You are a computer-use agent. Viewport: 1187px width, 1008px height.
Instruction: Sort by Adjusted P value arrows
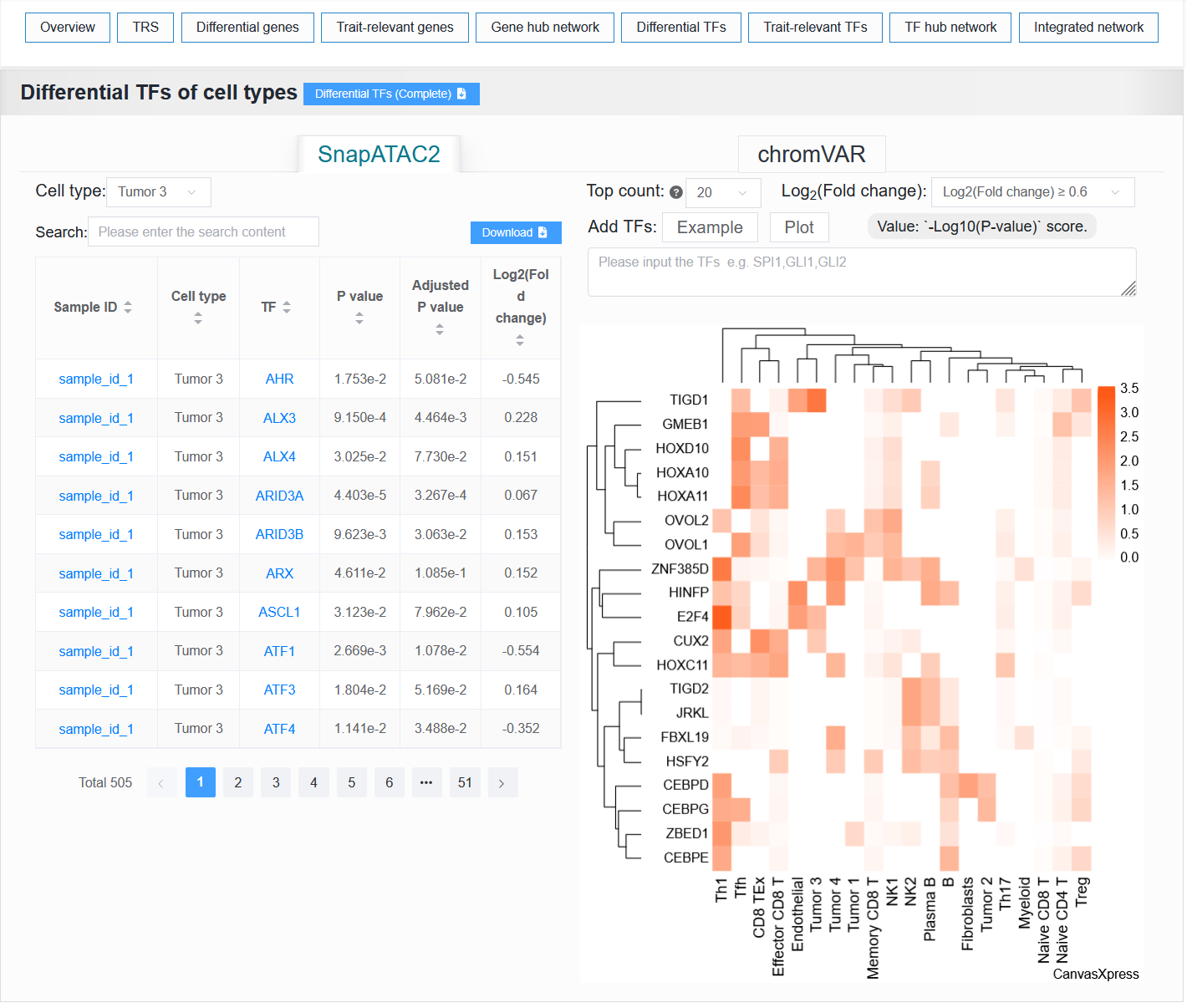pos(440,329)
